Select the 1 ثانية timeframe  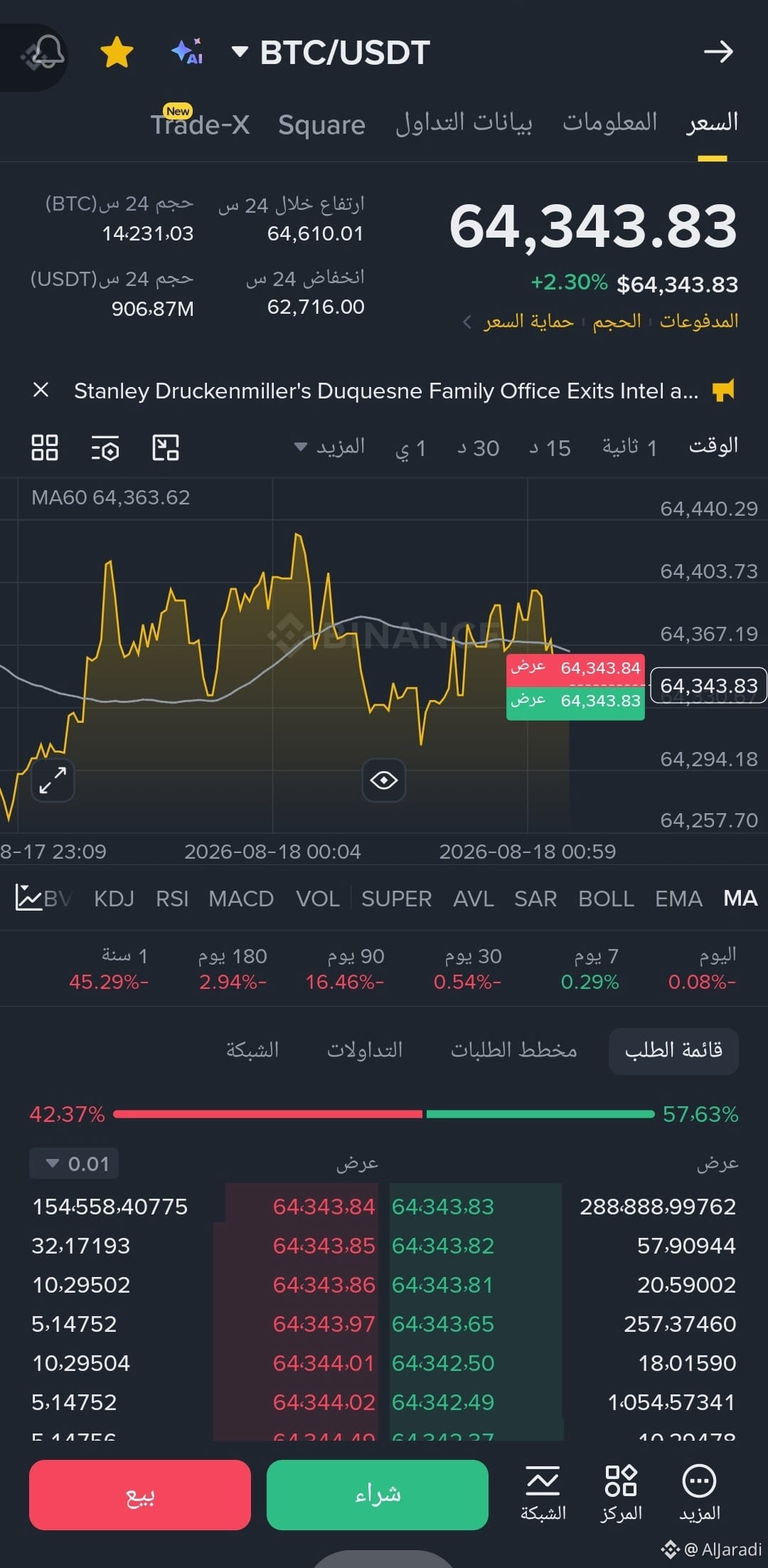point(629,447)
